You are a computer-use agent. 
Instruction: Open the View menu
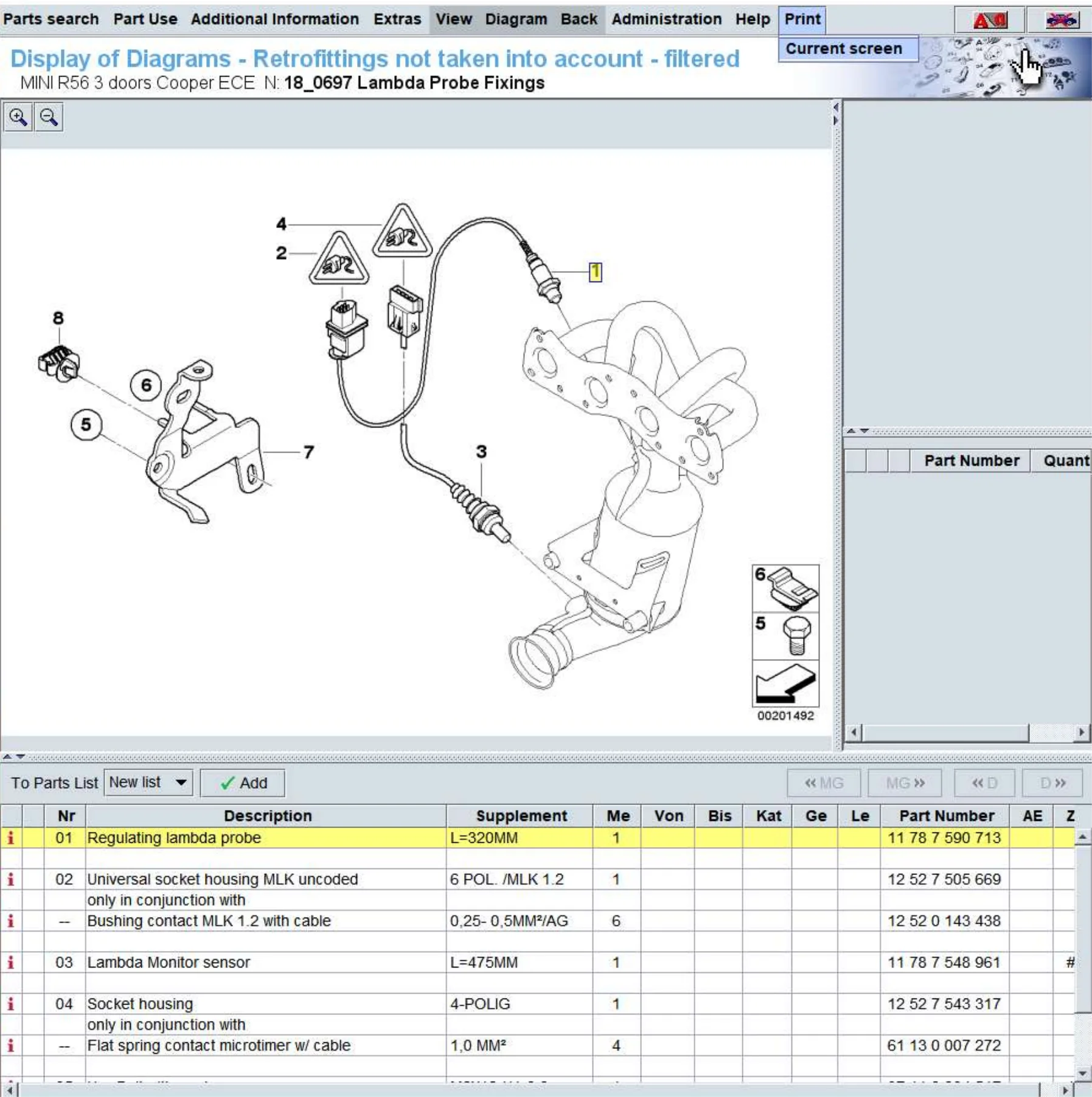[454, 19]
